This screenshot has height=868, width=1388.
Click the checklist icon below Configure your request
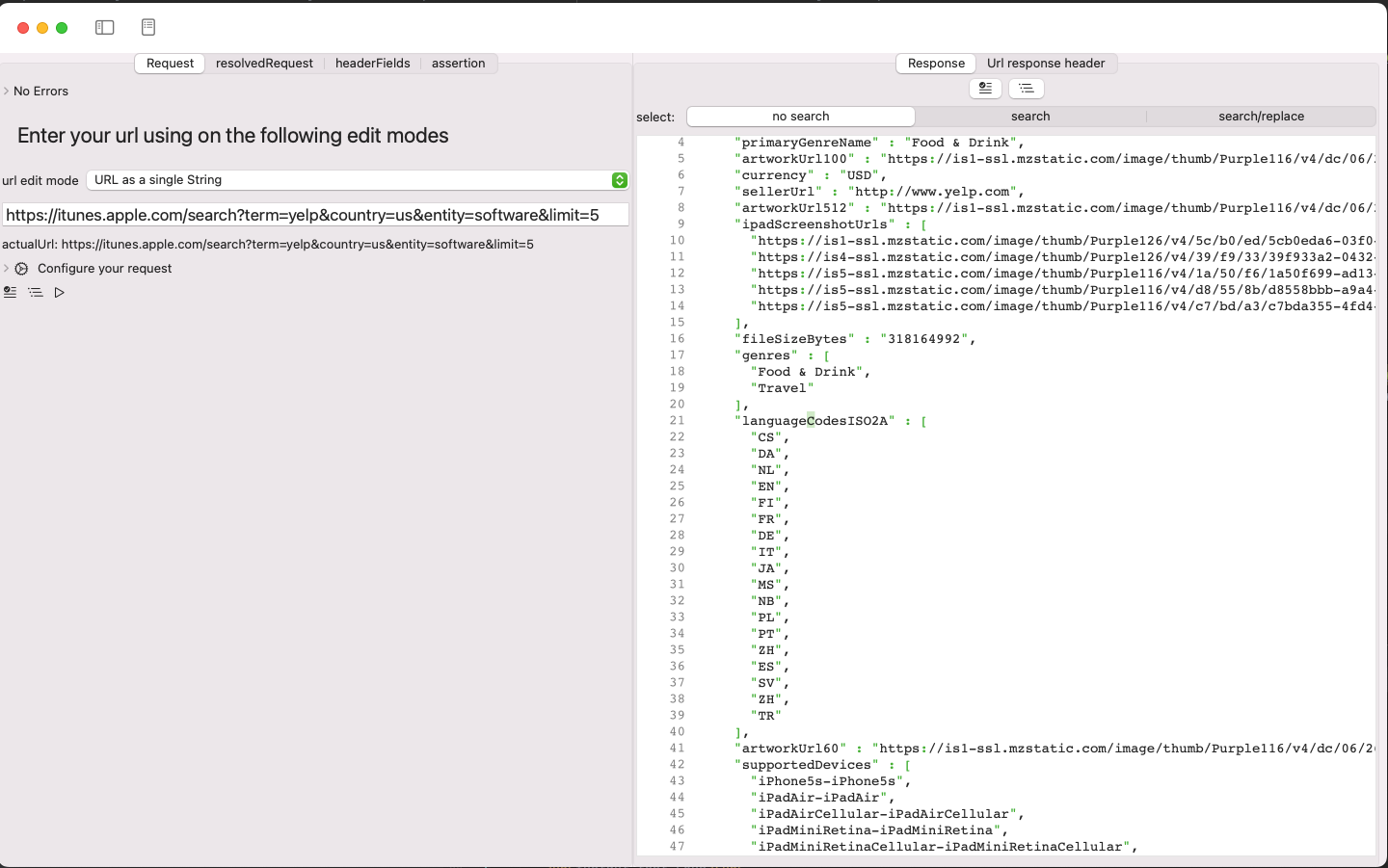click(10, 292)
